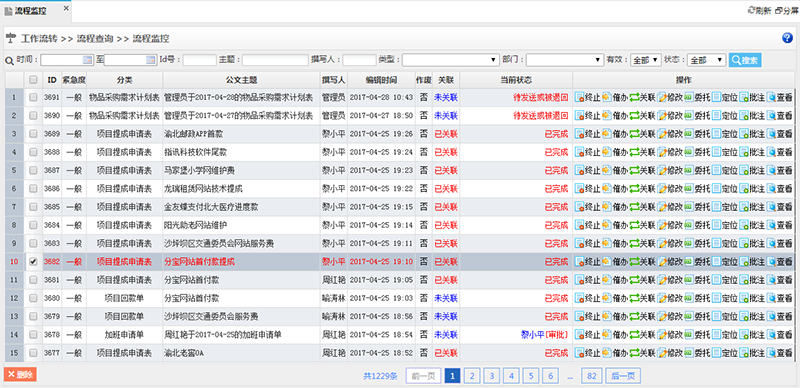Click 关联 for row 3681
Screen dimensions: 800x388
pos(642,280)
